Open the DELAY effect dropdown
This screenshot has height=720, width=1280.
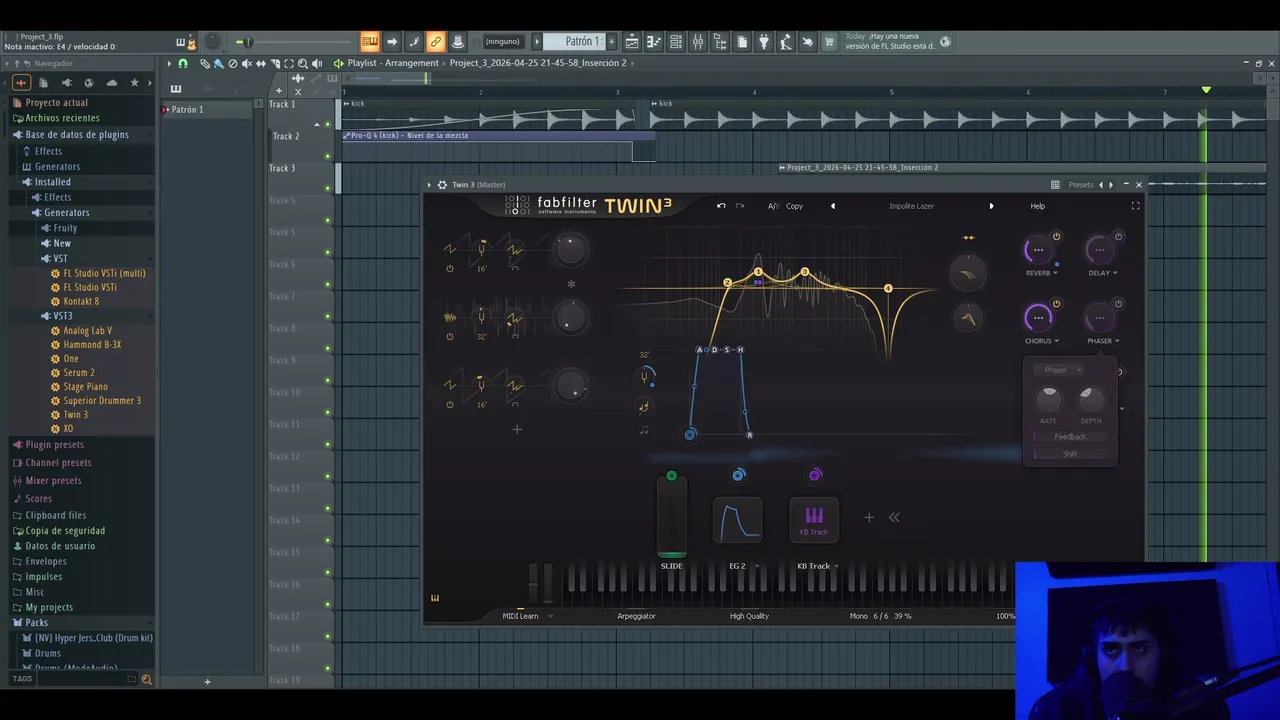(1103, 273)
